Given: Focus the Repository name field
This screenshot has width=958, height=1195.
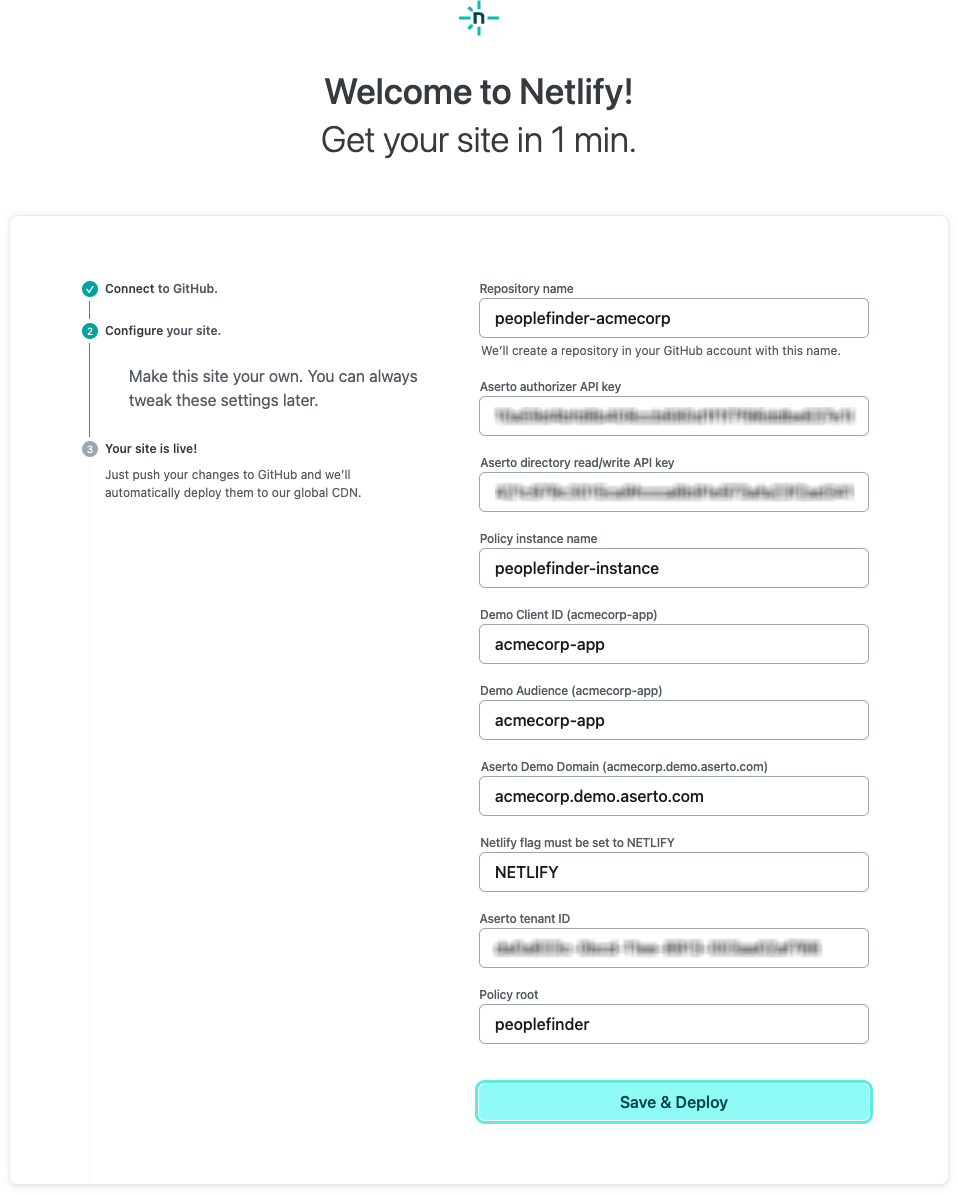Looking at the screenshot, I should click(674, 319).
